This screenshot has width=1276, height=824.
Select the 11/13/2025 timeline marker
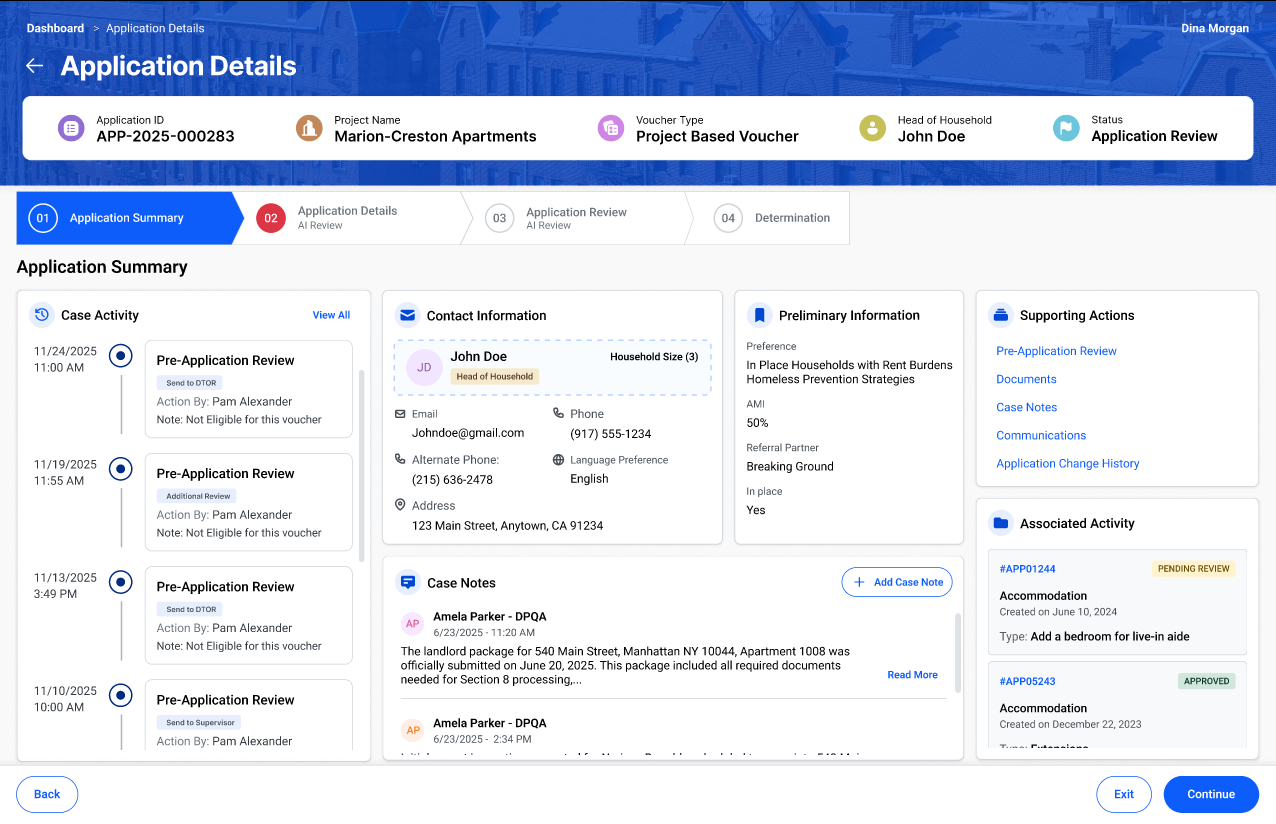121,581
